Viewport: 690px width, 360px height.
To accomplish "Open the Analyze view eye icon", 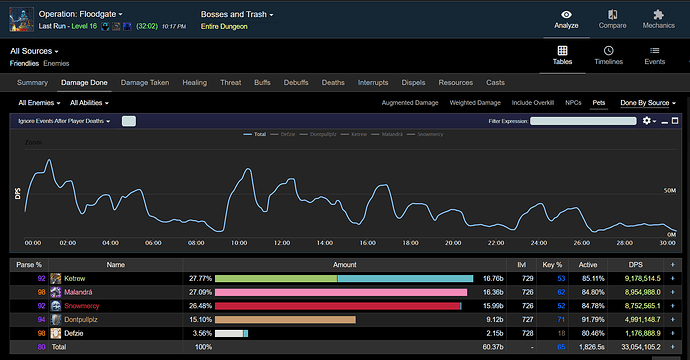I will [x=566, y=15].
